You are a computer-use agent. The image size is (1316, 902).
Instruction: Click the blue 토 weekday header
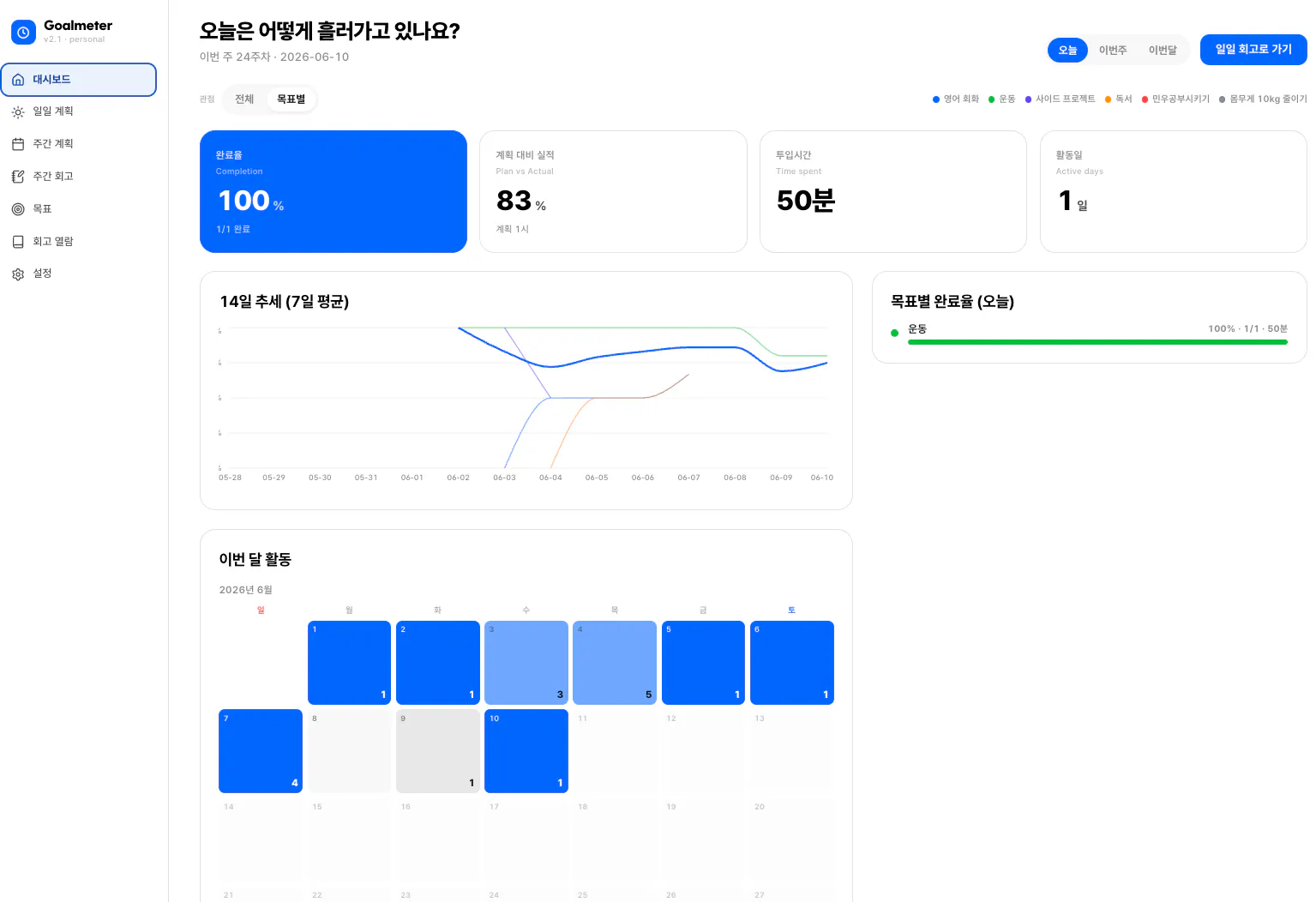click(x=792, y=610)
